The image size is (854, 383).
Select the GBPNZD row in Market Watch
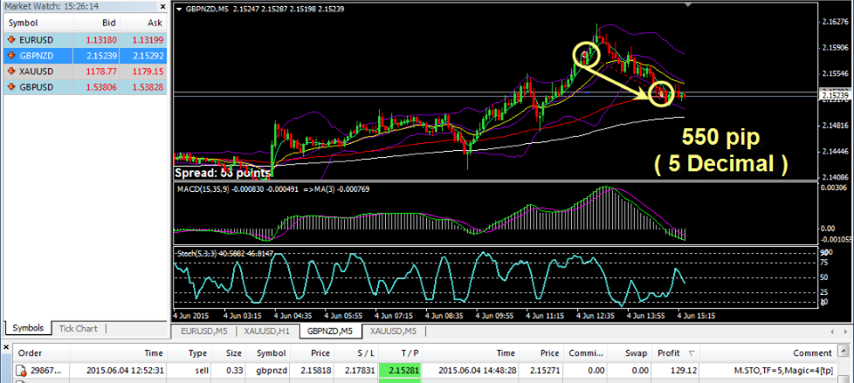tap(86, 55)
